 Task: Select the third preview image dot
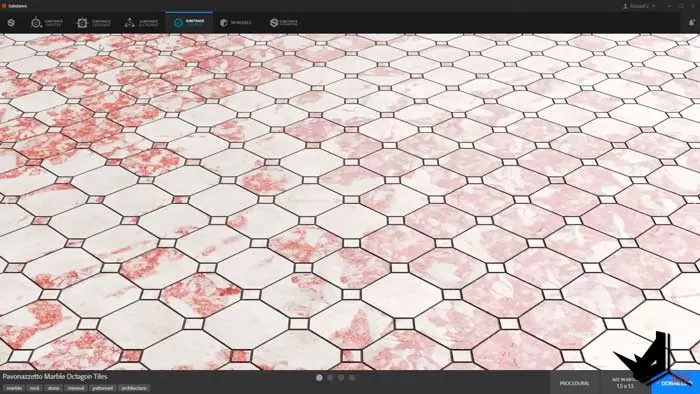click(341, 377)
